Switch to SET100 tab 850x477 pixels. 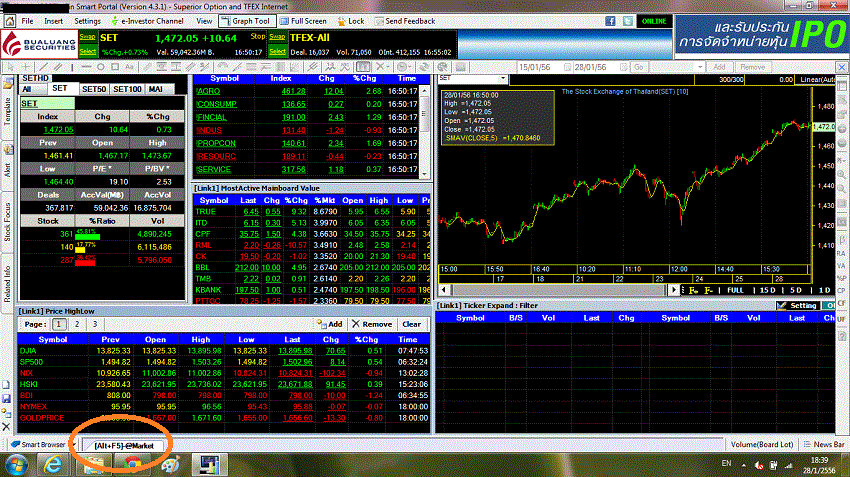pos(127,89)
